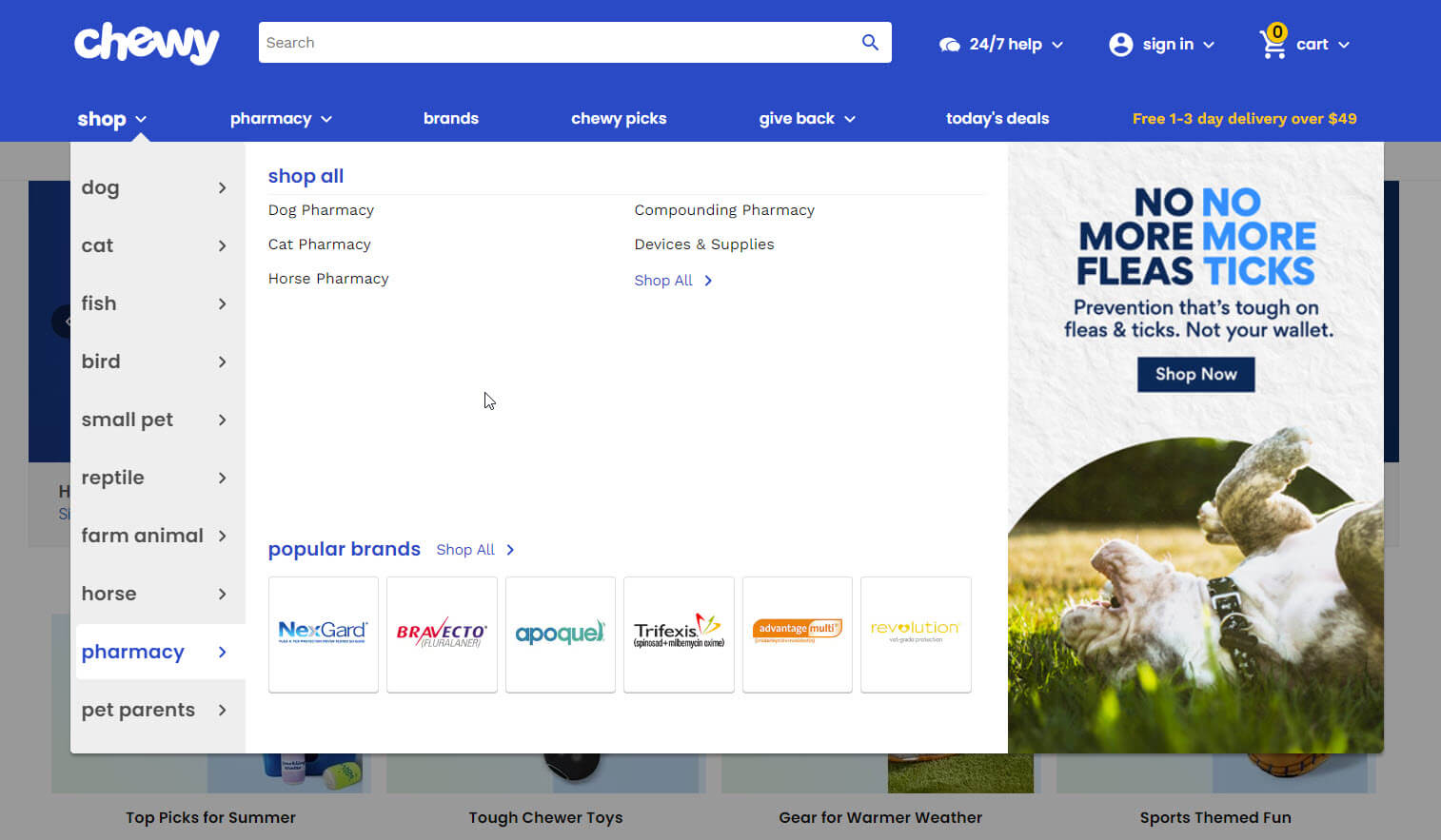Expand the reptile category chevron
Screen dimensions: 1441x840
(x=222, y=479)
